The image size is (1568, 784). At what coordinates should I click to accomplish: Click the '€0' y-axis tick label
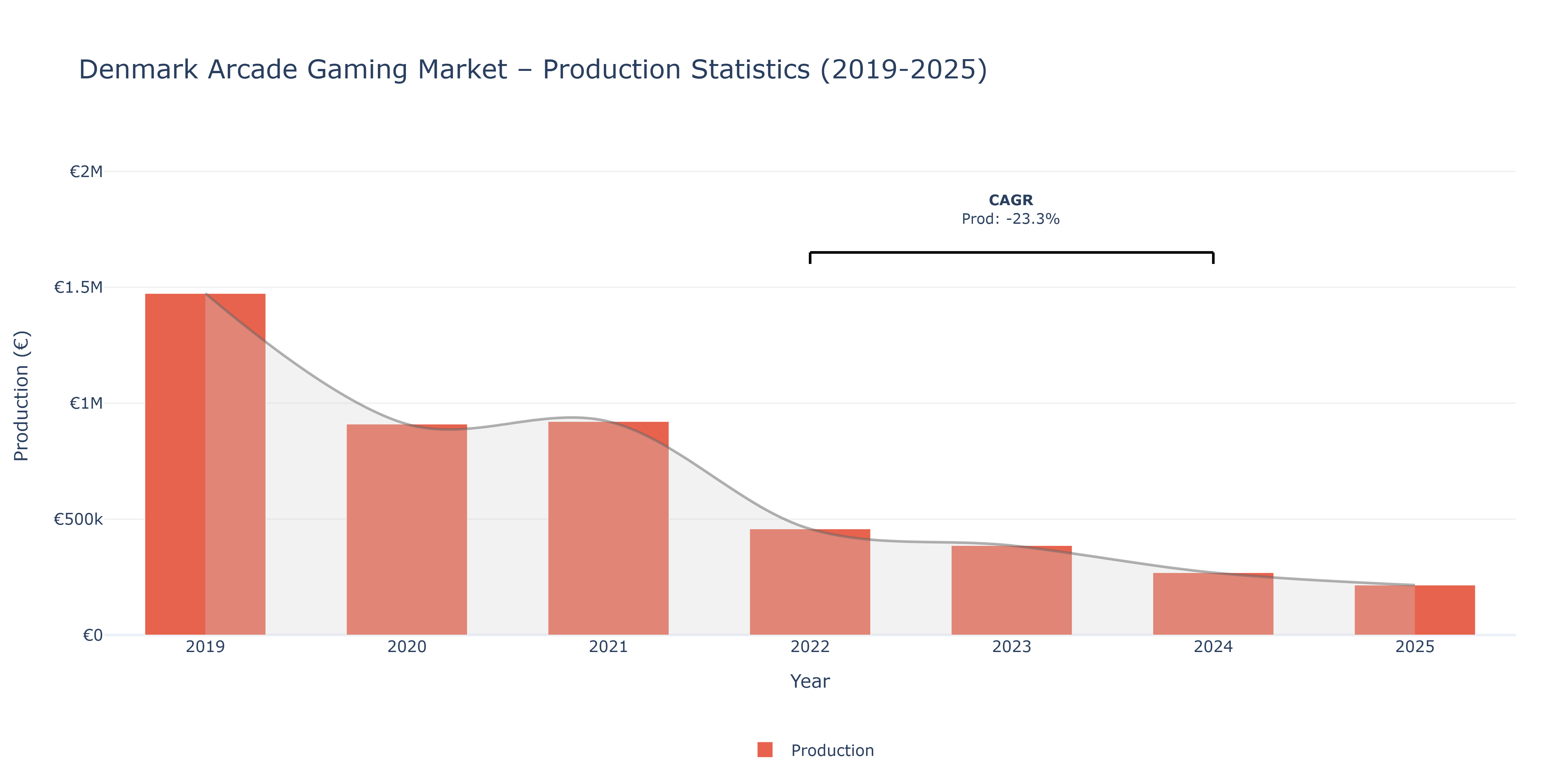92,635
